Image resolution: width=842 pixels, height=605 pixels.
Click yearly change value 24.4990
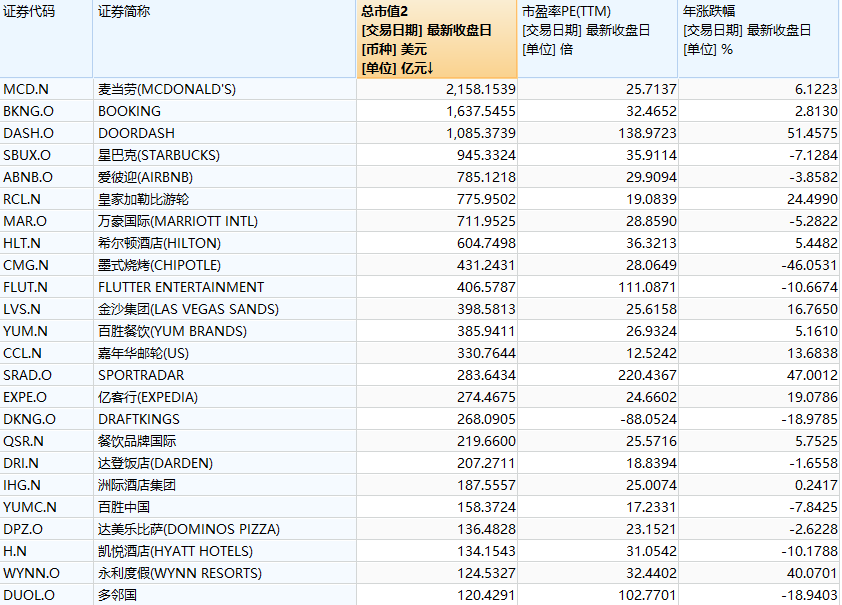(812, 199)
